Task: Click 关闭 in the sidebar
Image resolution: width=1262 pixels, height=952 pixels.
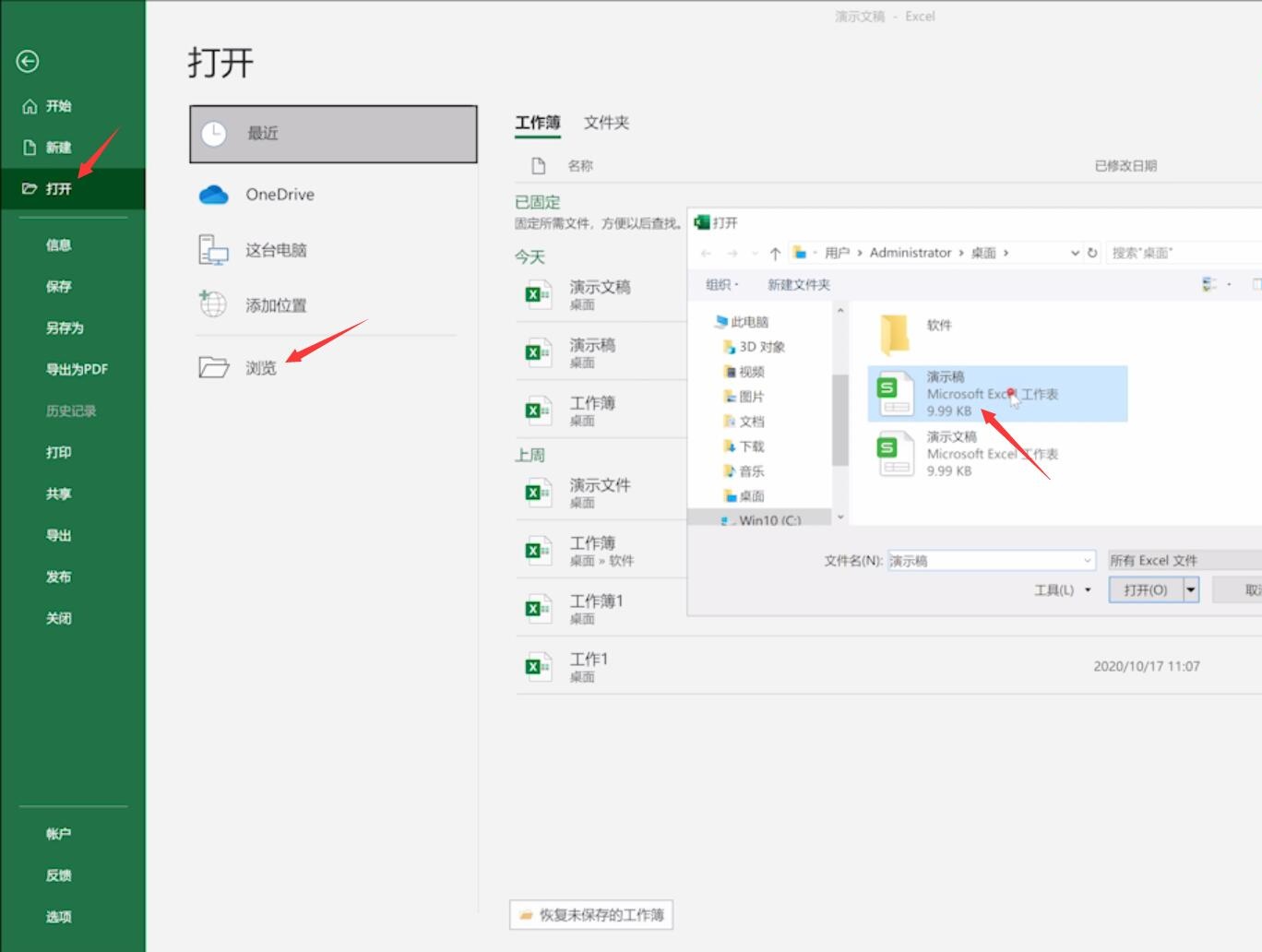Action: pyautogui.click(x=58, y=618)
